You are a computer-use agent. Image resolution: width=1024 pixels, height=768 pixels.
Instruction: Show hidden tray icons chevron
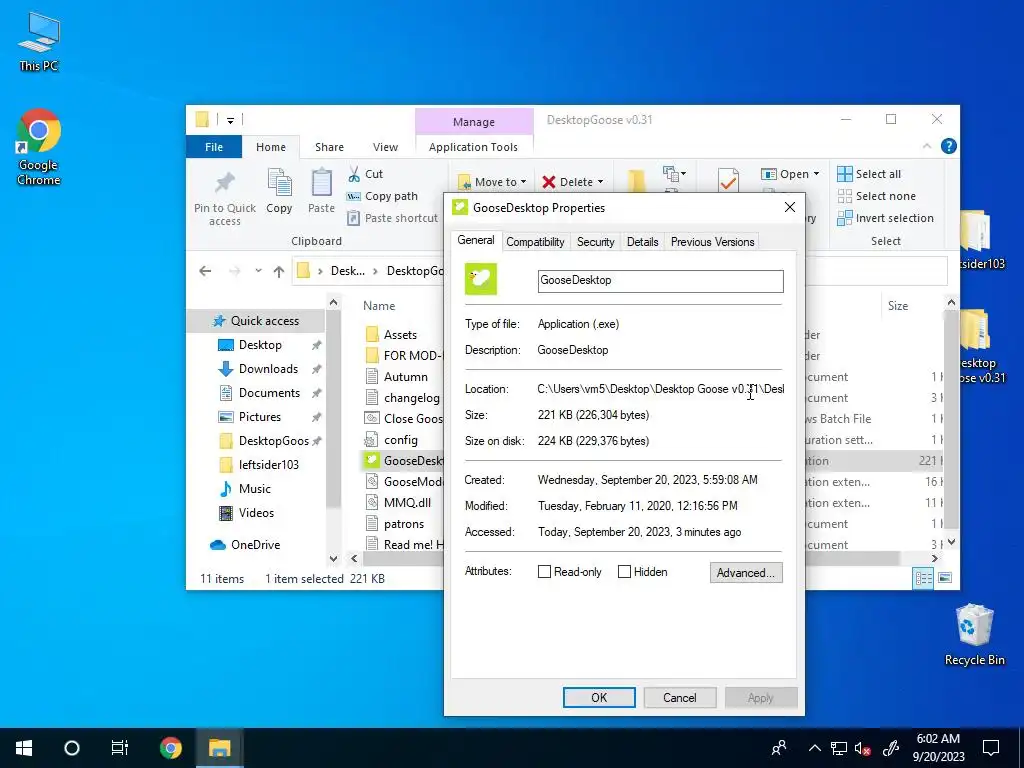[x=815, y=748]
